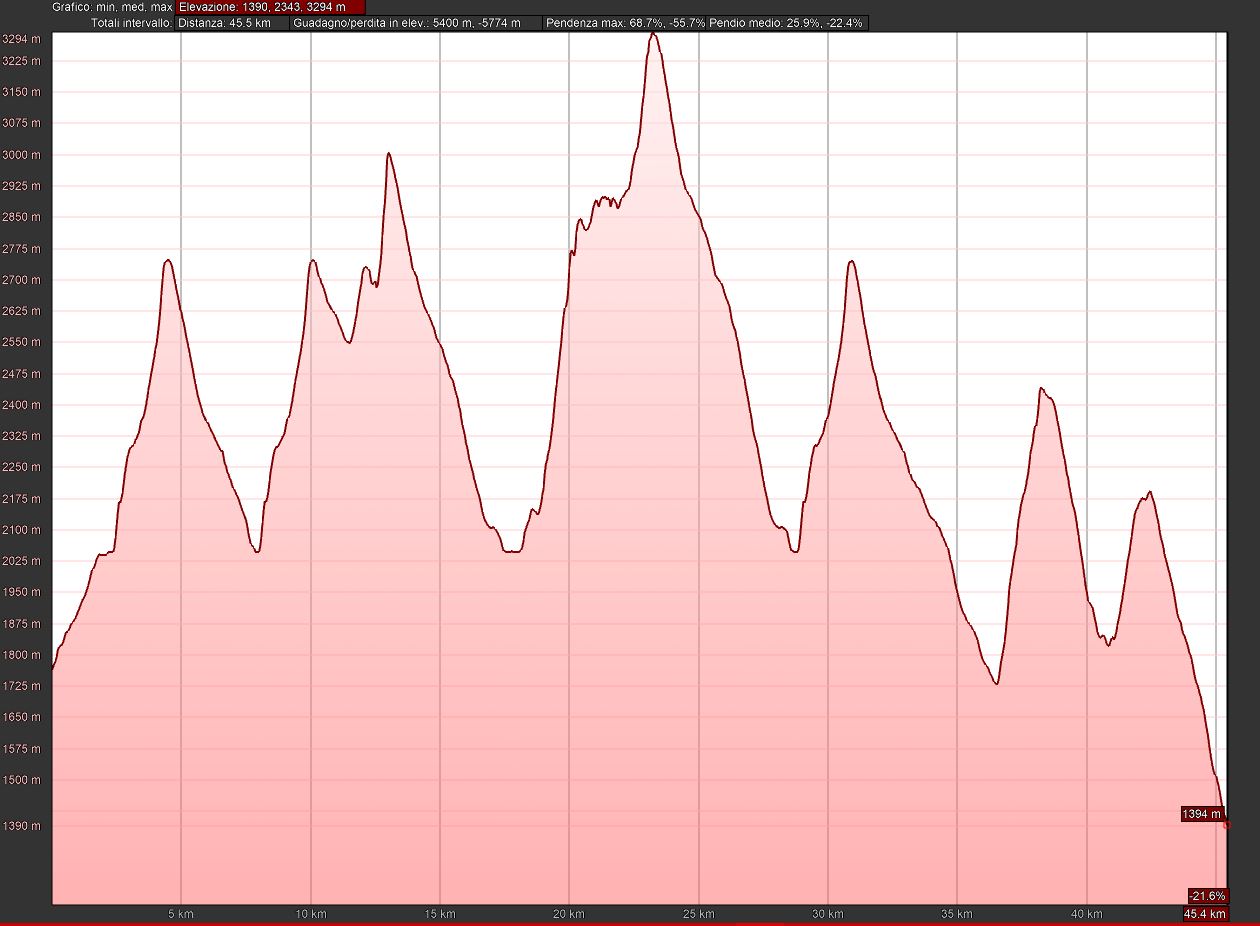Viewport: 1260px width, 926px height.
Task: Click the Totali intervallo label
Action: 130,22
